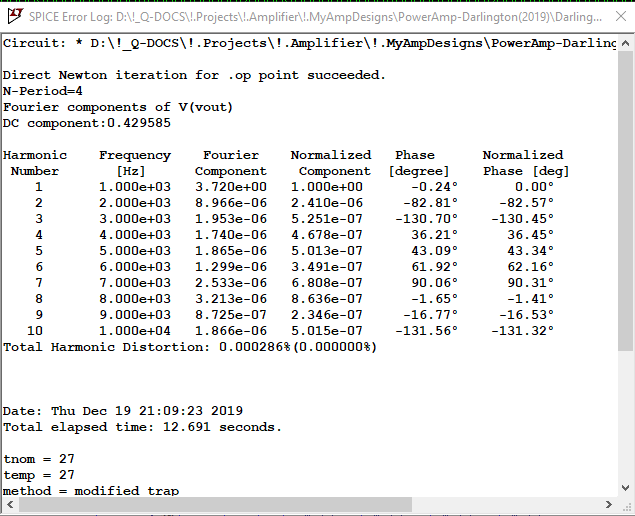The height and width of the screenshot is (516, 635).
Task: Click phase value 43.09°
Action: pos(435,251)
